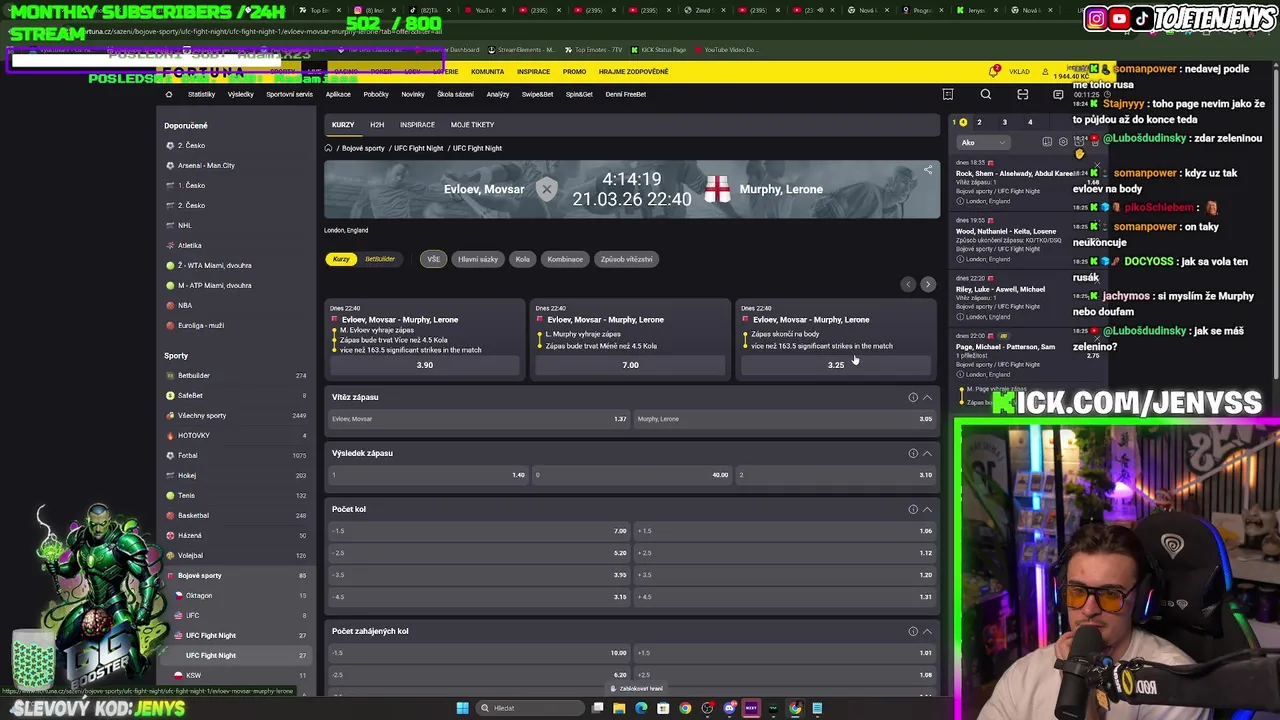Open Microsoft Edge from taskbar
Screen dimensions: 1280x720
click(641, 708)
